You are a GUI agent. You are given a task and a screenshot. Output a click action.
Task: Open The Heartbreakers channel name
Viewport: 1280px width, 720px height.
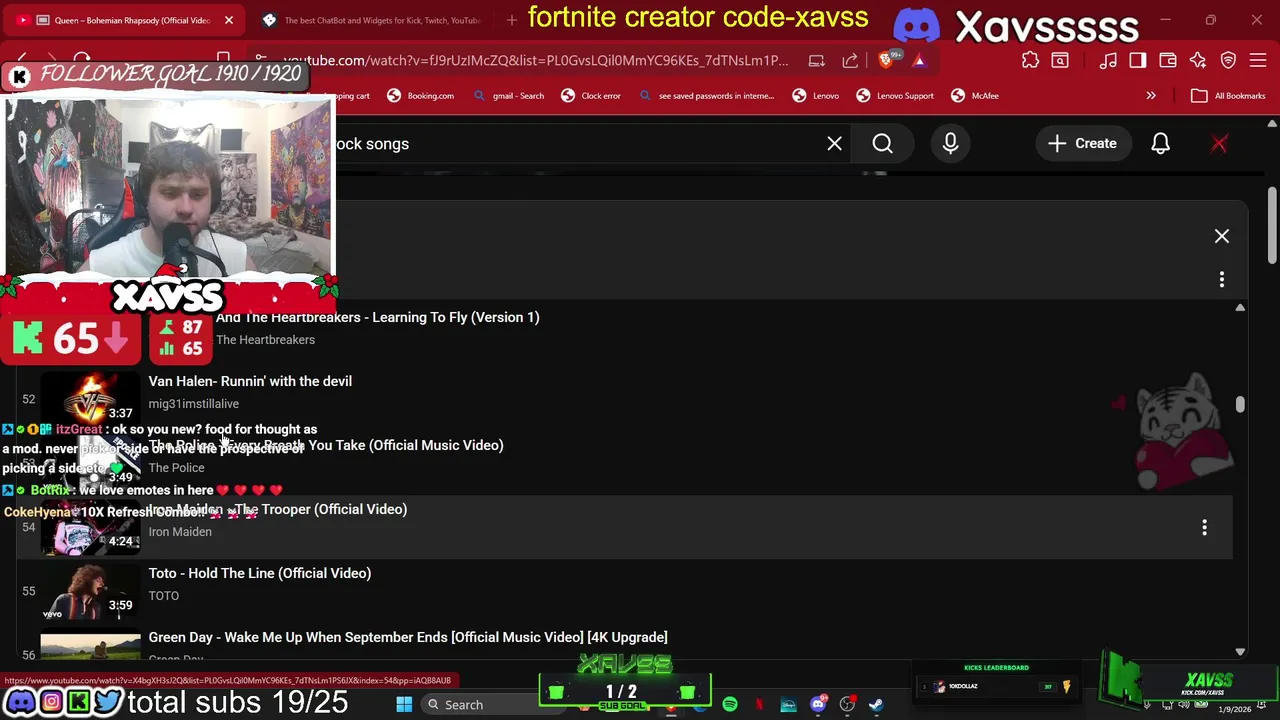point(265,340)
